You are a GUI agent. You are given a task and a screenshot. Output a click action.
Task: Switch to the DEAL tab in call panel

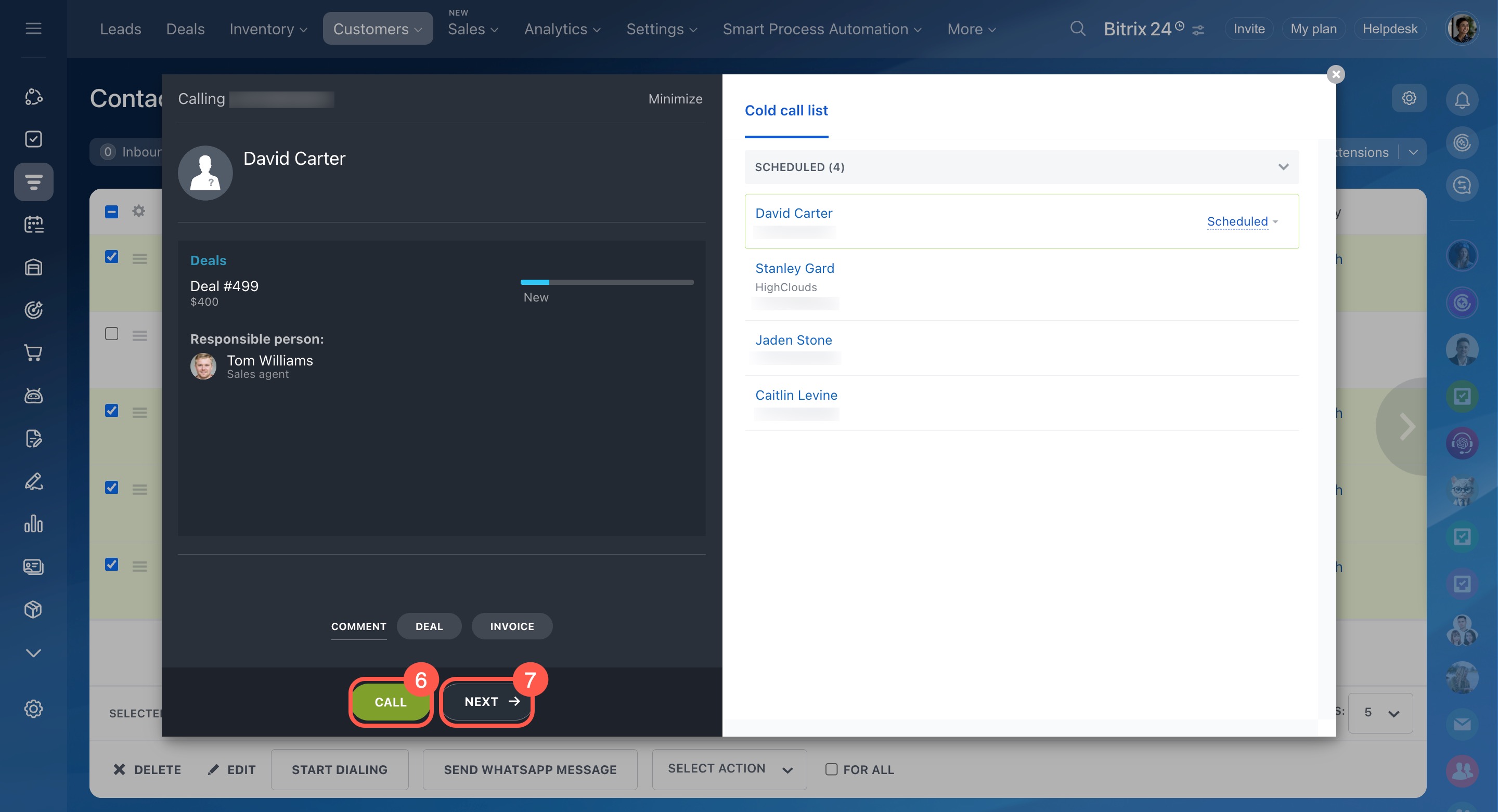pyautogui.click(x=429, y=626)
